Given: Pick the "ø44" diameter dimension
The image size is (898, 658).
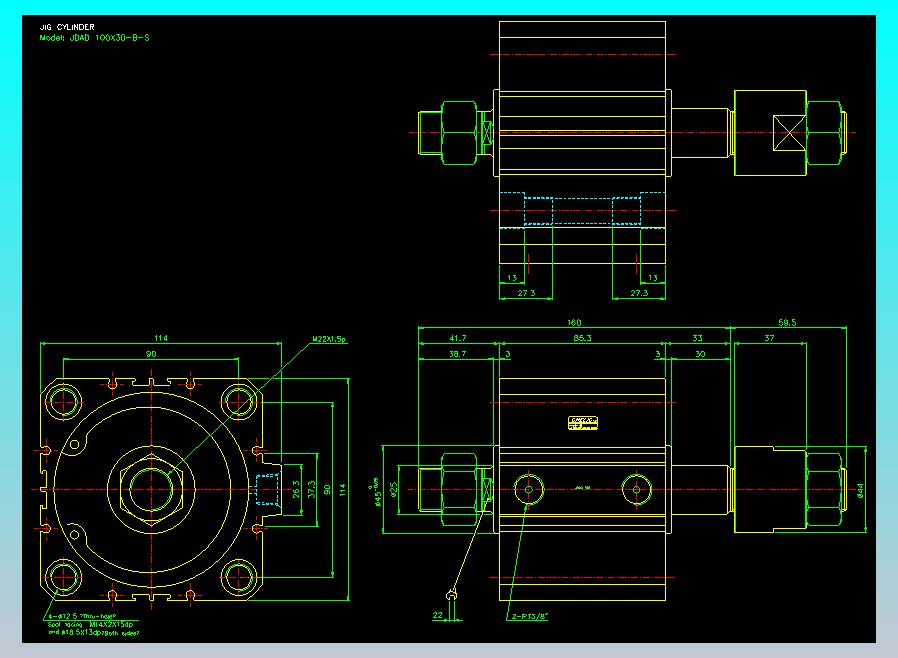Looking at the screenshot, I should tap(860, 490).
